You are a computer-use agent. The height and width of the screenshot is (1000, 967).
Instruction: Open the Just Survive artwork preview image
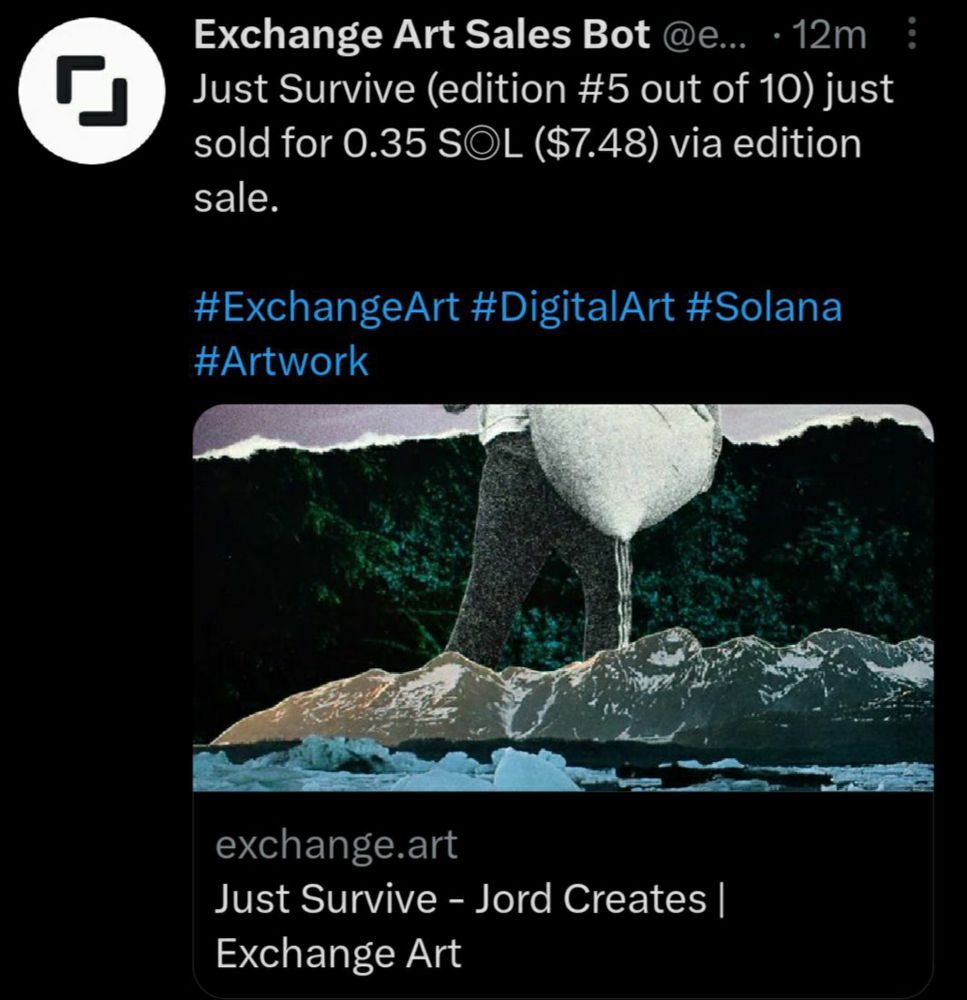tap(563, 598)
